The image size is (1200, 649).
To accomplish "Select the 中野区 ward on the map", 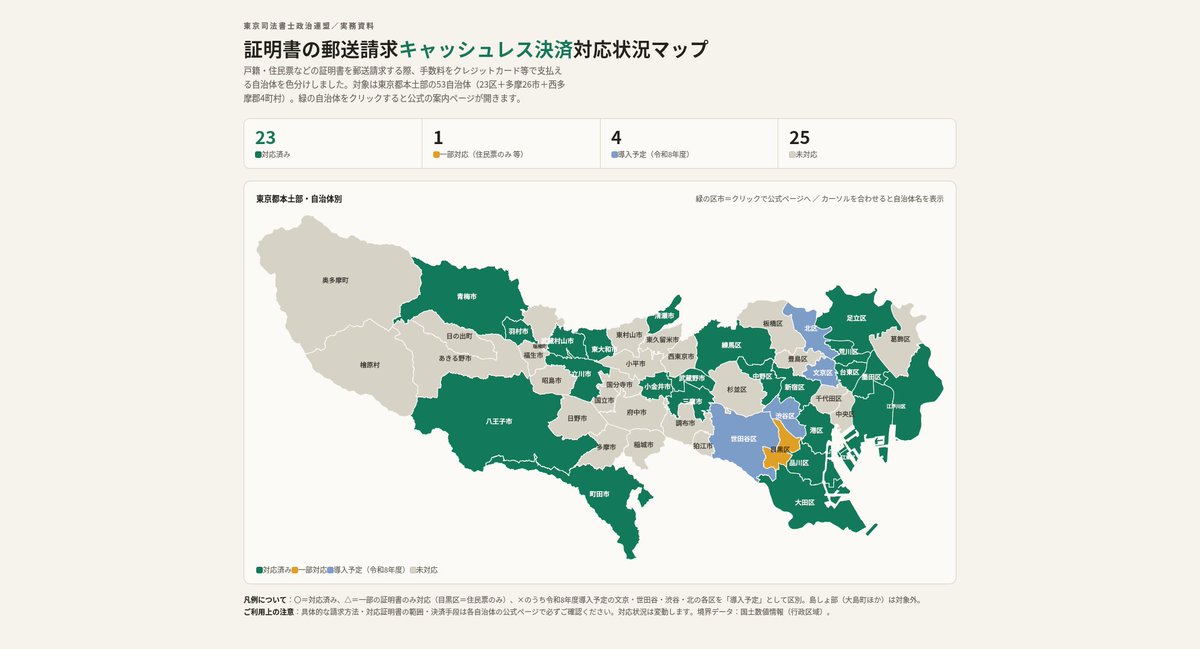I will (x=761, y=377).
